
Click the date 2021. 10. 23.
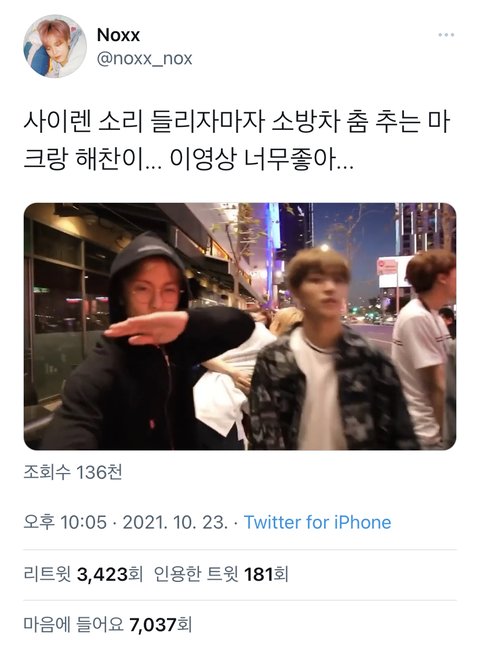pos(175,522)
